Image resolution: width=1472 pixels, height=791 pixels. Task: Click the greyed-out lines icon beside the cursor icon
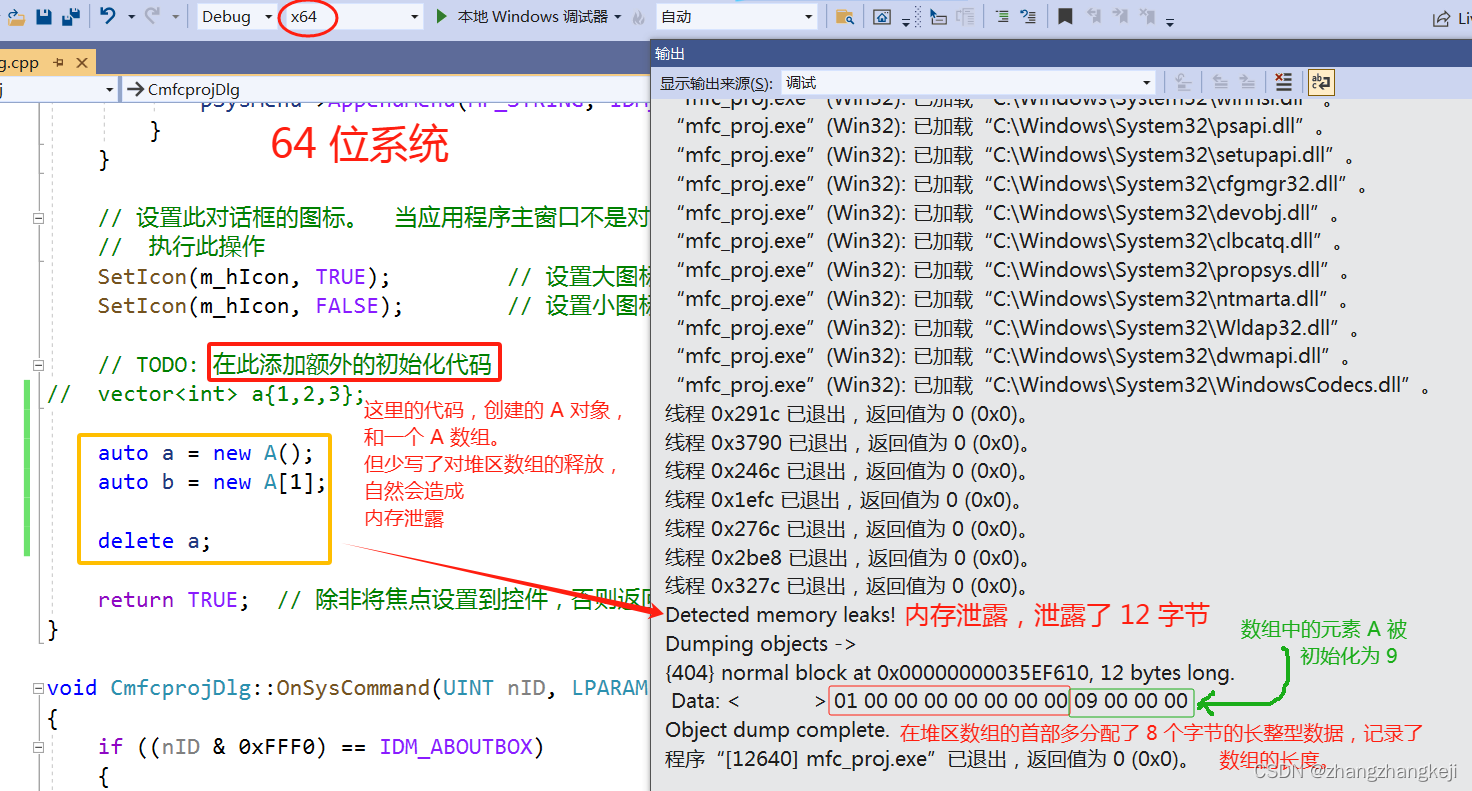click(x=965, y=17)
